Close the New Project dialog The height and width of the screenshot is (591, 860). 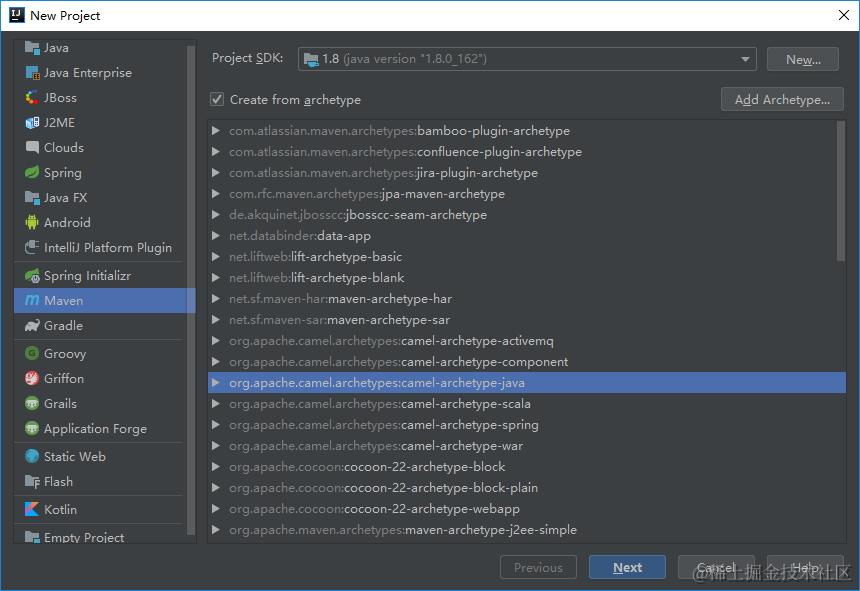tap(844, 15)
